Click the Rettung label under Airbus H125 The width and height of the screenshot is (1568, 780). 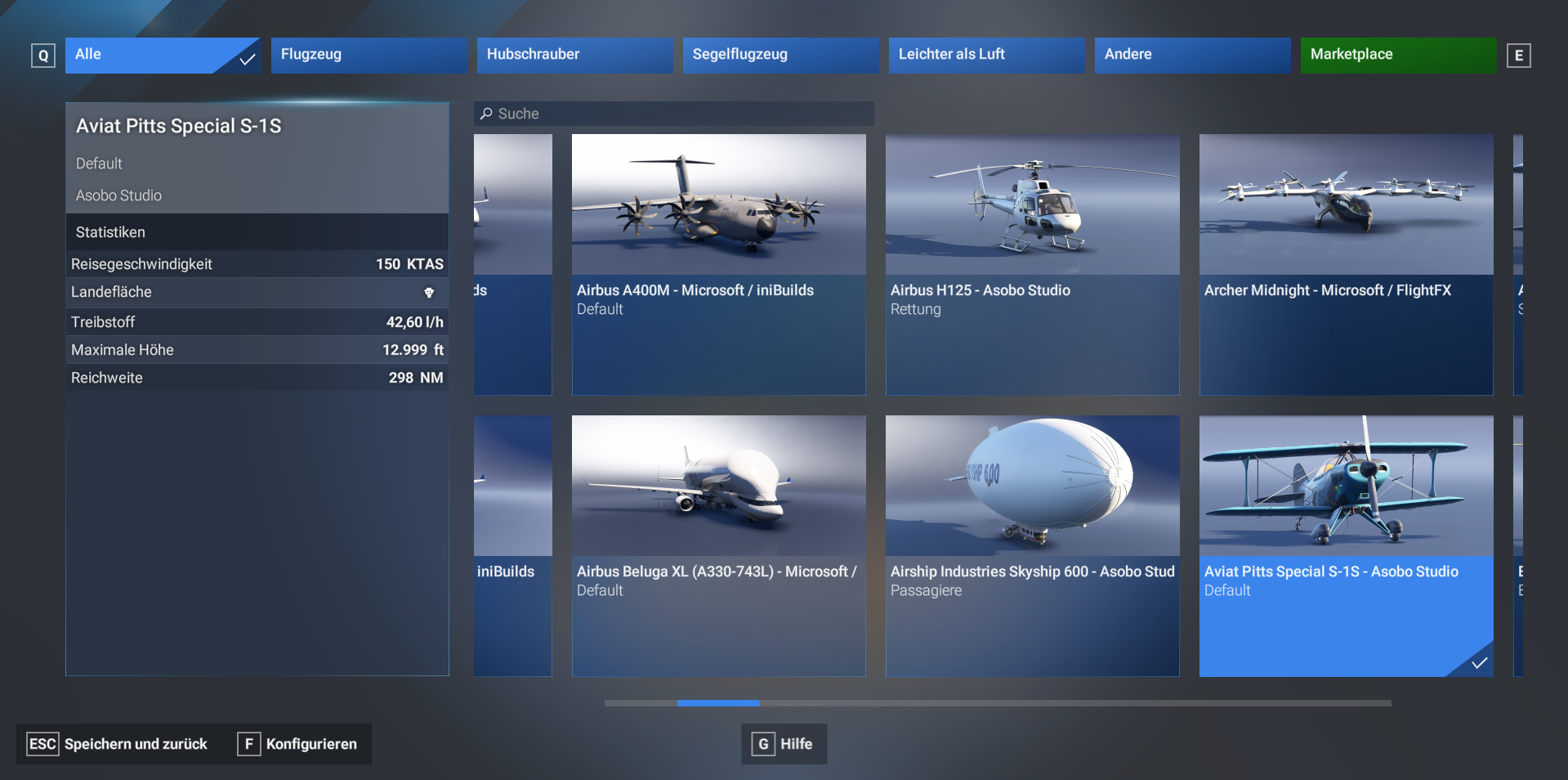click(x=916, y=309)
